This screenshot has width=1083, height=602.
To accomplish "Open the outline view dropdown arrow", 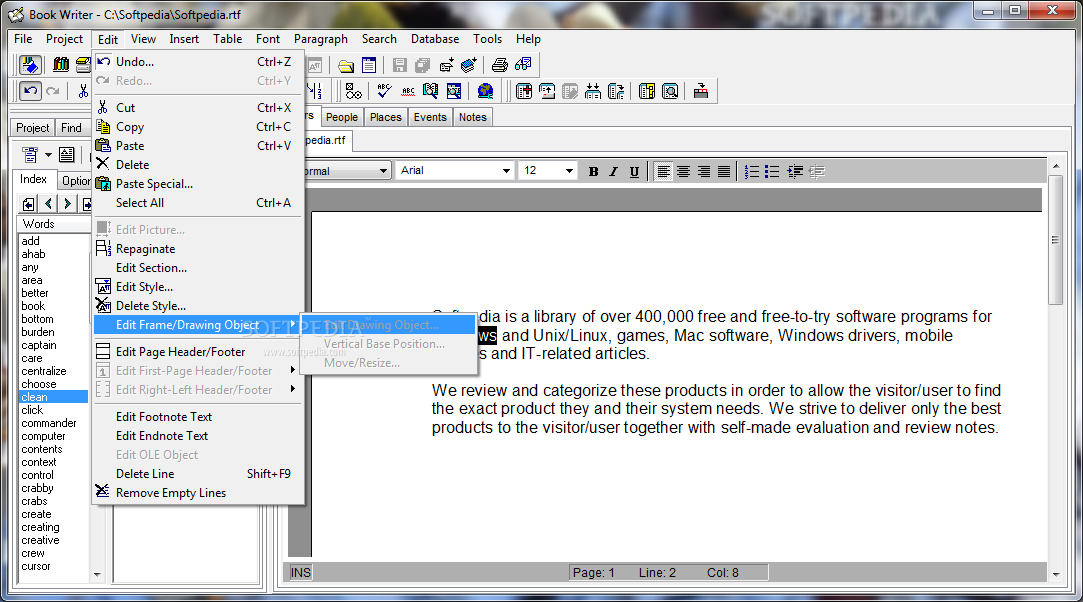I will tap(48, 155).
